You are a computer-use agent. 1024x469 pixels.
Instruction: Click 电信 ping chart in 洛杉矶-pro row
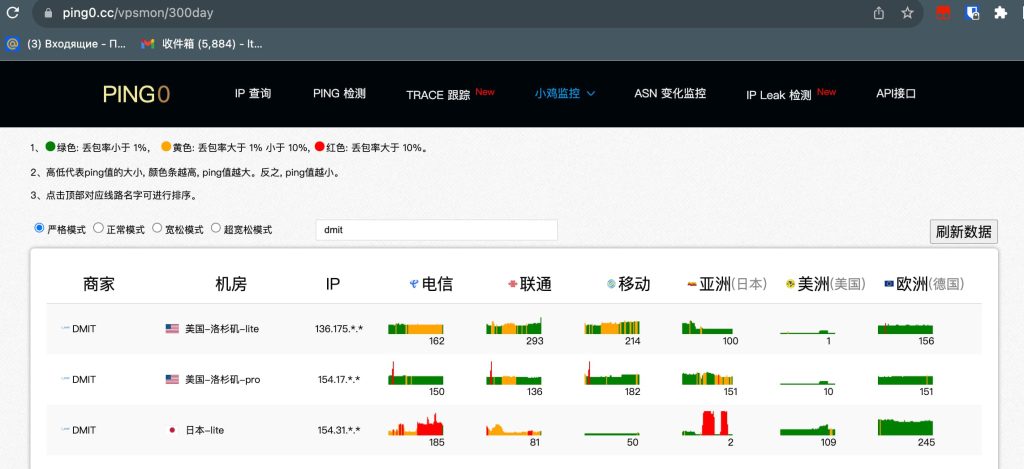[416, 373]
